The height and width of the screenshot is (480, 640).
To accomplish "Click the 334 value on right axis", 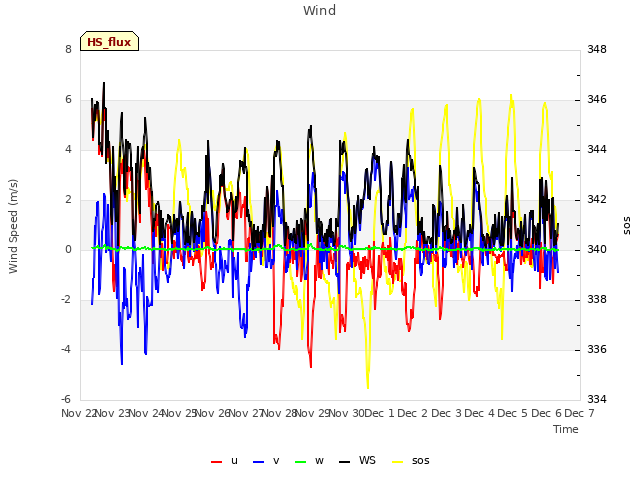I will pyautogui.click(x=597, y=399).
